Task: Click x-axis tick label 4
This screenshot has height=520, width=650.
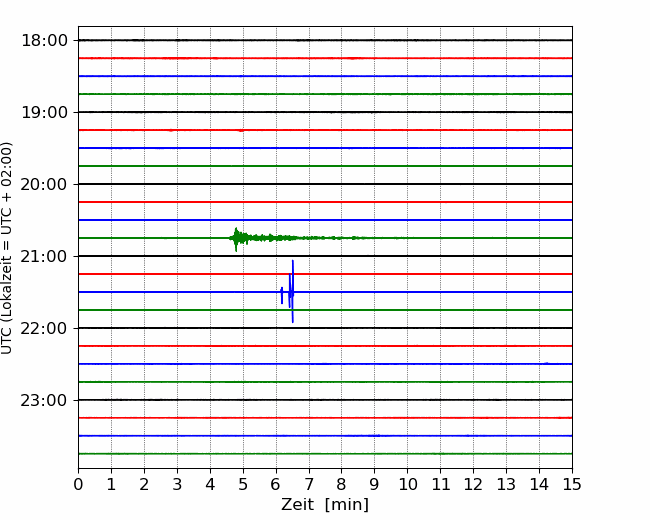Action: (210, 484)
